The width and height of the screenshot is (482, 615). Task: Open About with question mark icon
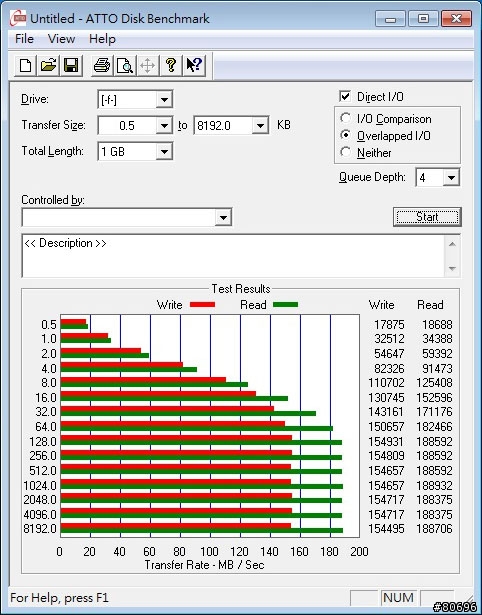pyautogui.click(x=171, y=65)
